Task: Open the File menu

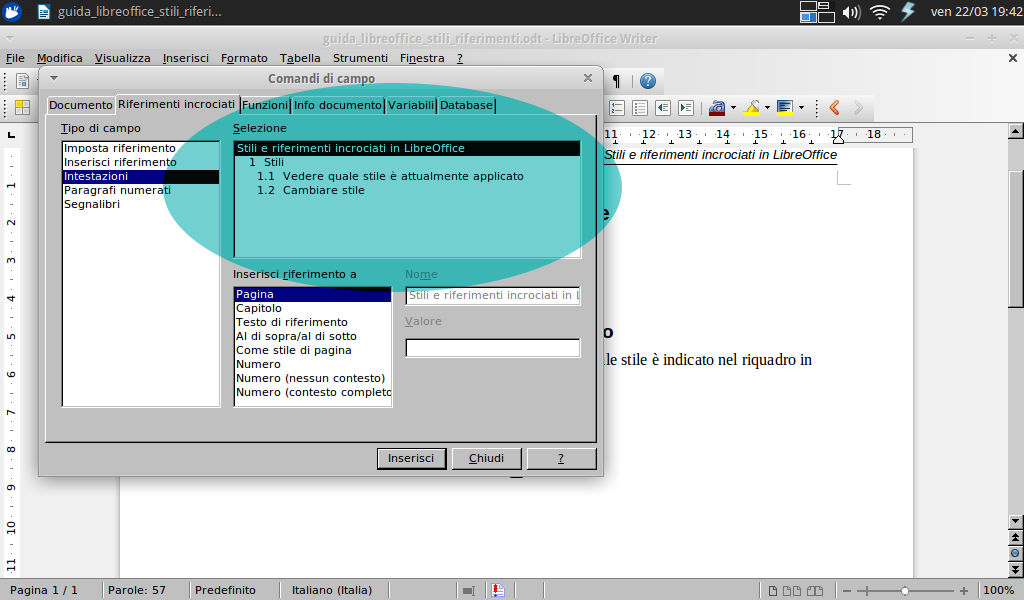Action: pyautogui.click(x=15, y=58)
